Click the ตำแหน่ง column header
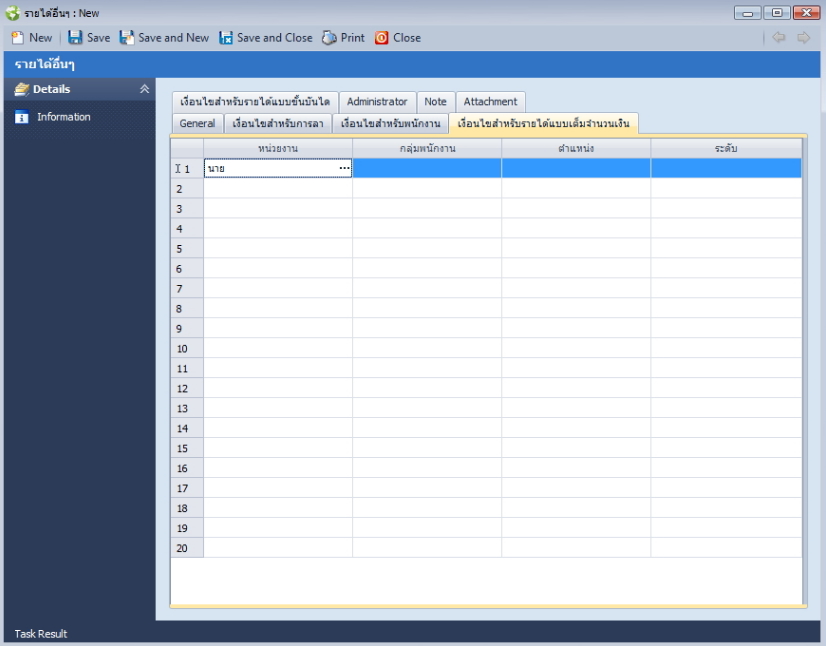The width and height of the screenshot is (826, 646). 576,149
